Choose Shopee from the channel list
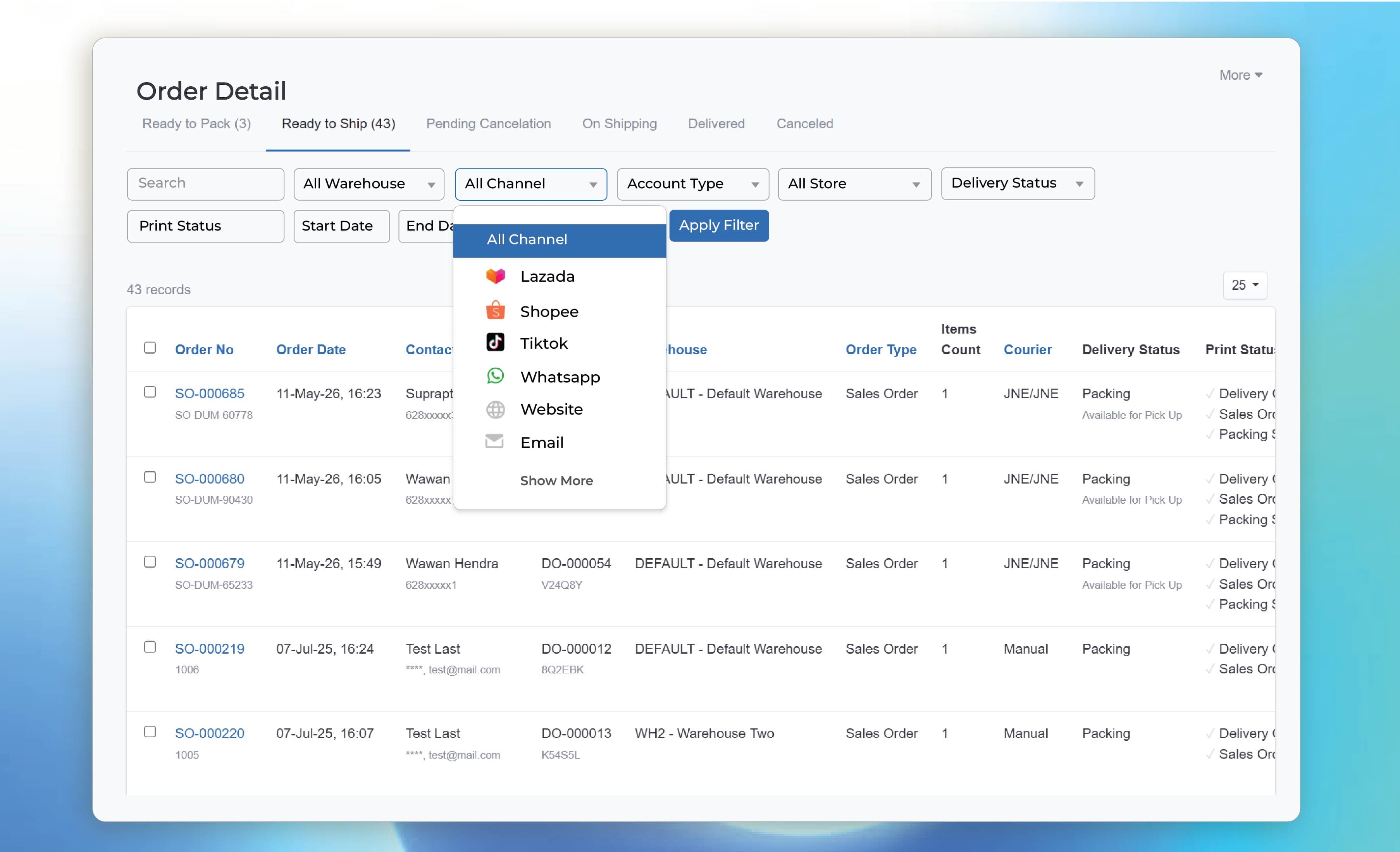The image size is (1400, 852). [560, 311]
